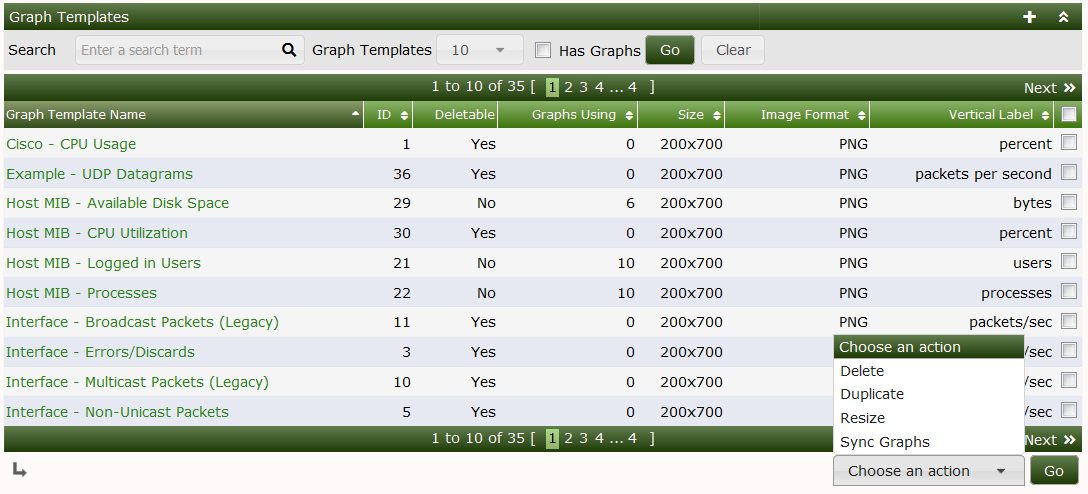The image size is (1088, 494).
Task: Open Host MIB - Available Disk Space template
Action: coord(117,203)
